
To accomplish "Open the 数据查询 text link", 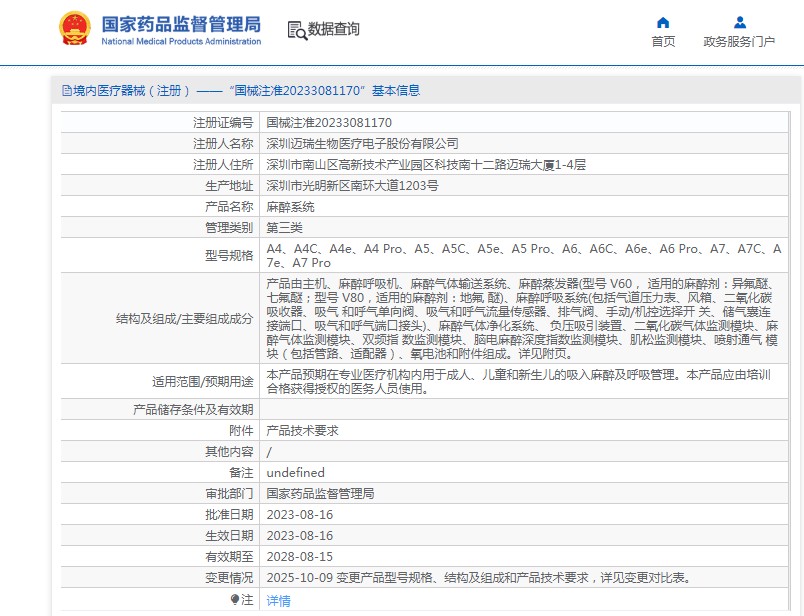I will point(334,30).
